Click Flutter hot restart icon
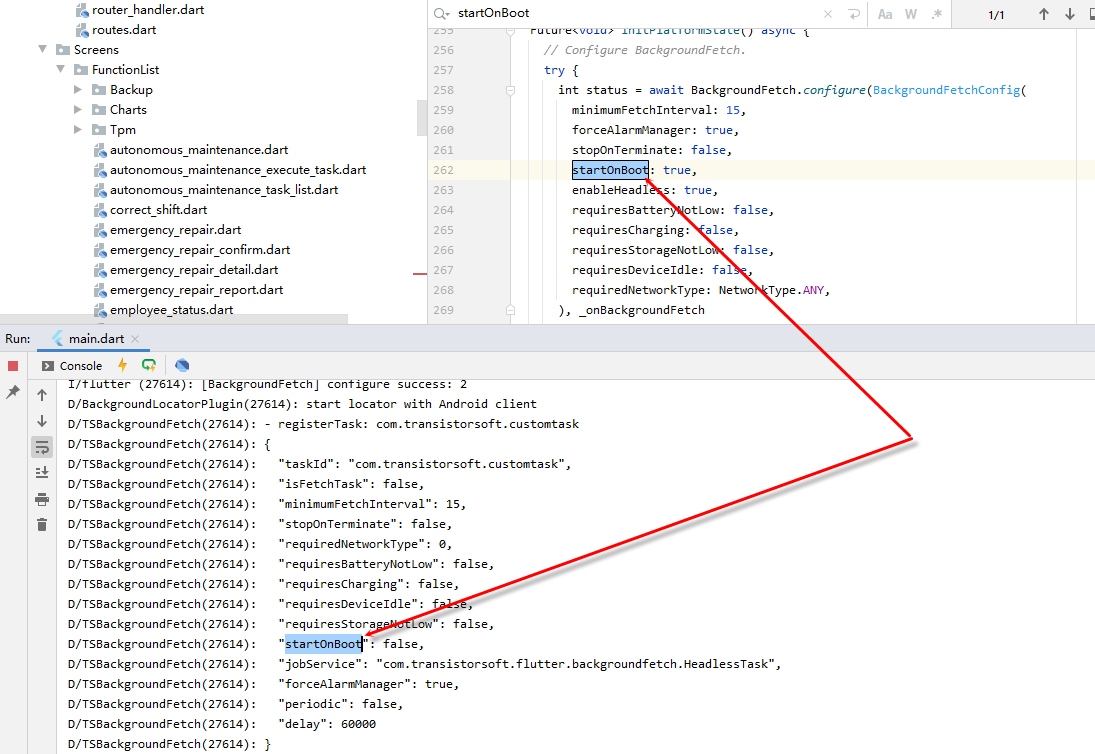The width and height of the screenshot is (1095, 754). coord(149,365)
